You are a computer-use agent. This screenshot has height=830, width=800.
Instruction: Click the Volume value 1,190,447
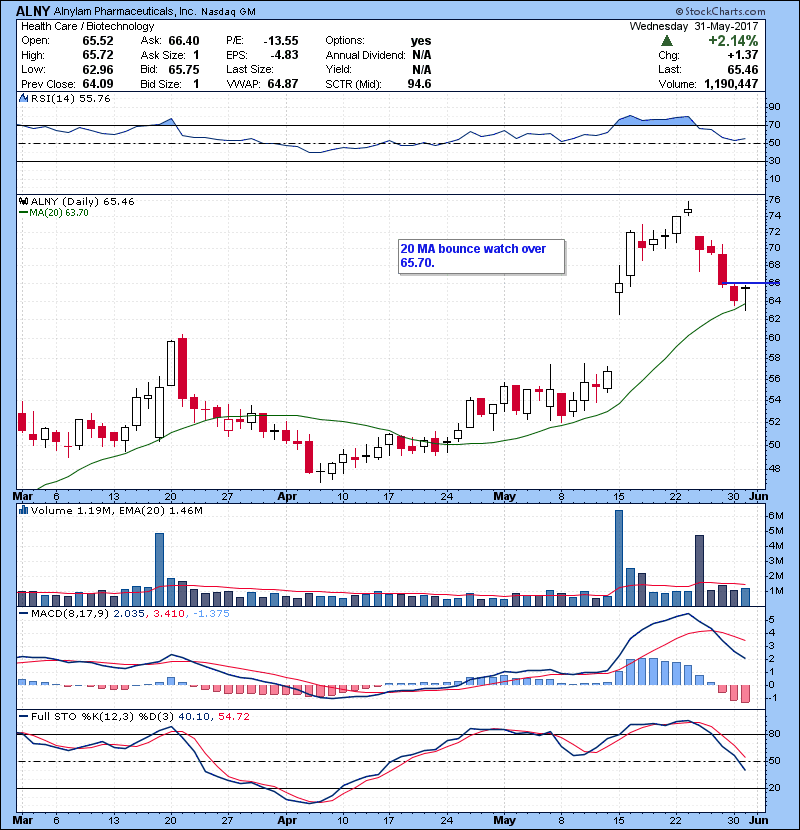(731, 84)
